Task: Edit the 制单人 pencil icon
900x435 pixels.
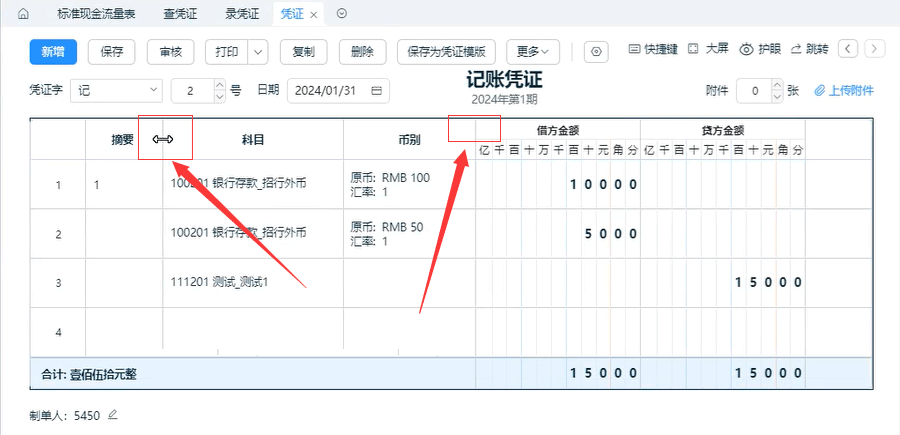Action: click(x=113, y=414)
